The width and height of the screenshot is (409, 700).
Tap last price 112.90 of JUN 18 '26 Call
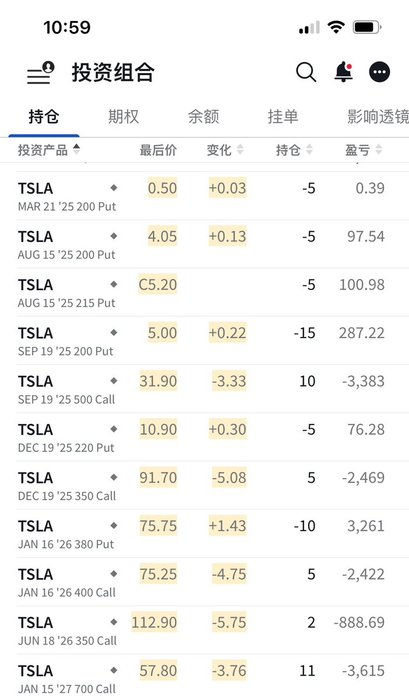[x=154, y=622]
